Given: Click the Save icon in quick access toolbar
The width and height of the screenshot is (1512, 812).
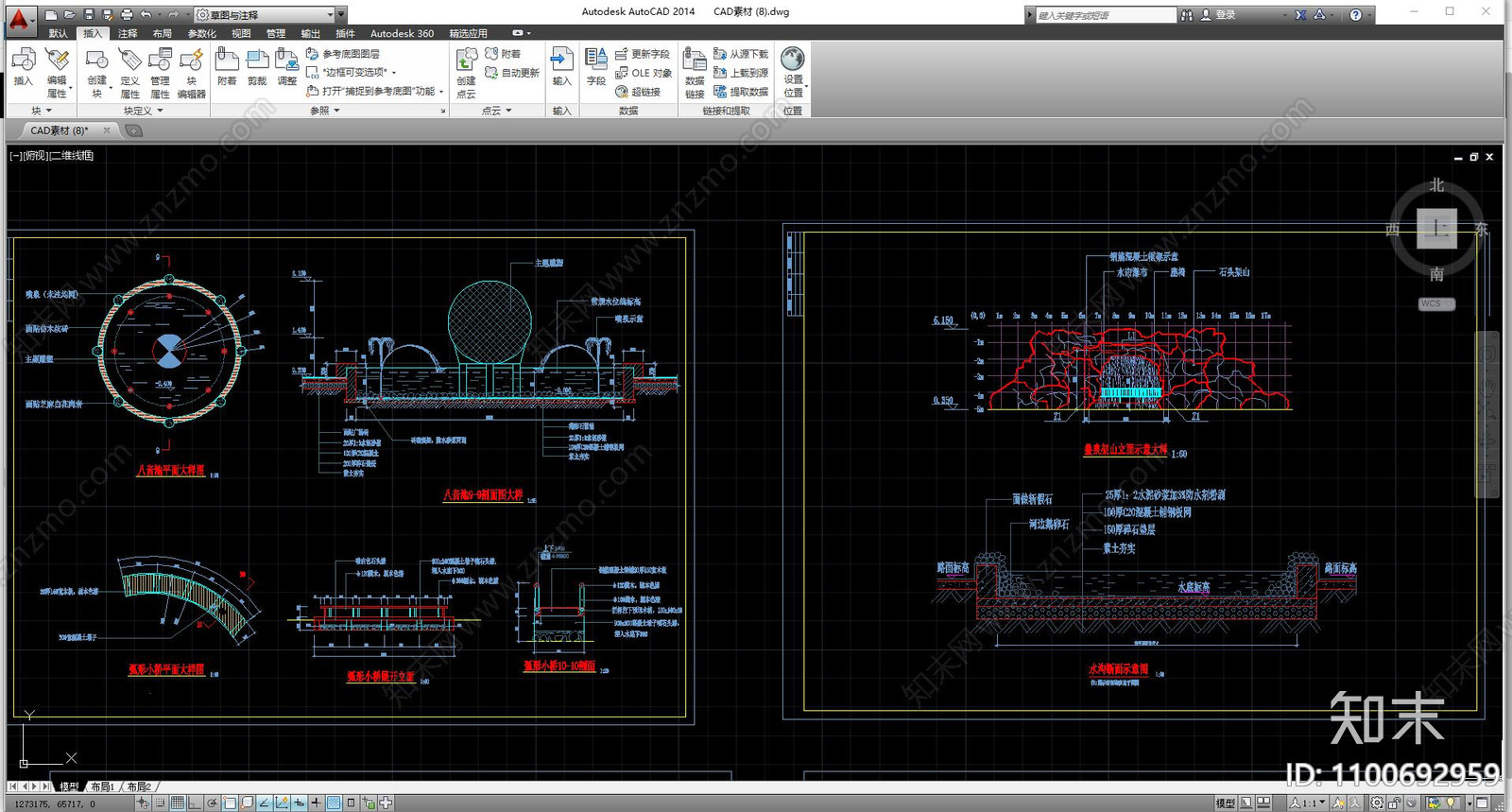Looking at the screenshot, I should coord(89,14).
